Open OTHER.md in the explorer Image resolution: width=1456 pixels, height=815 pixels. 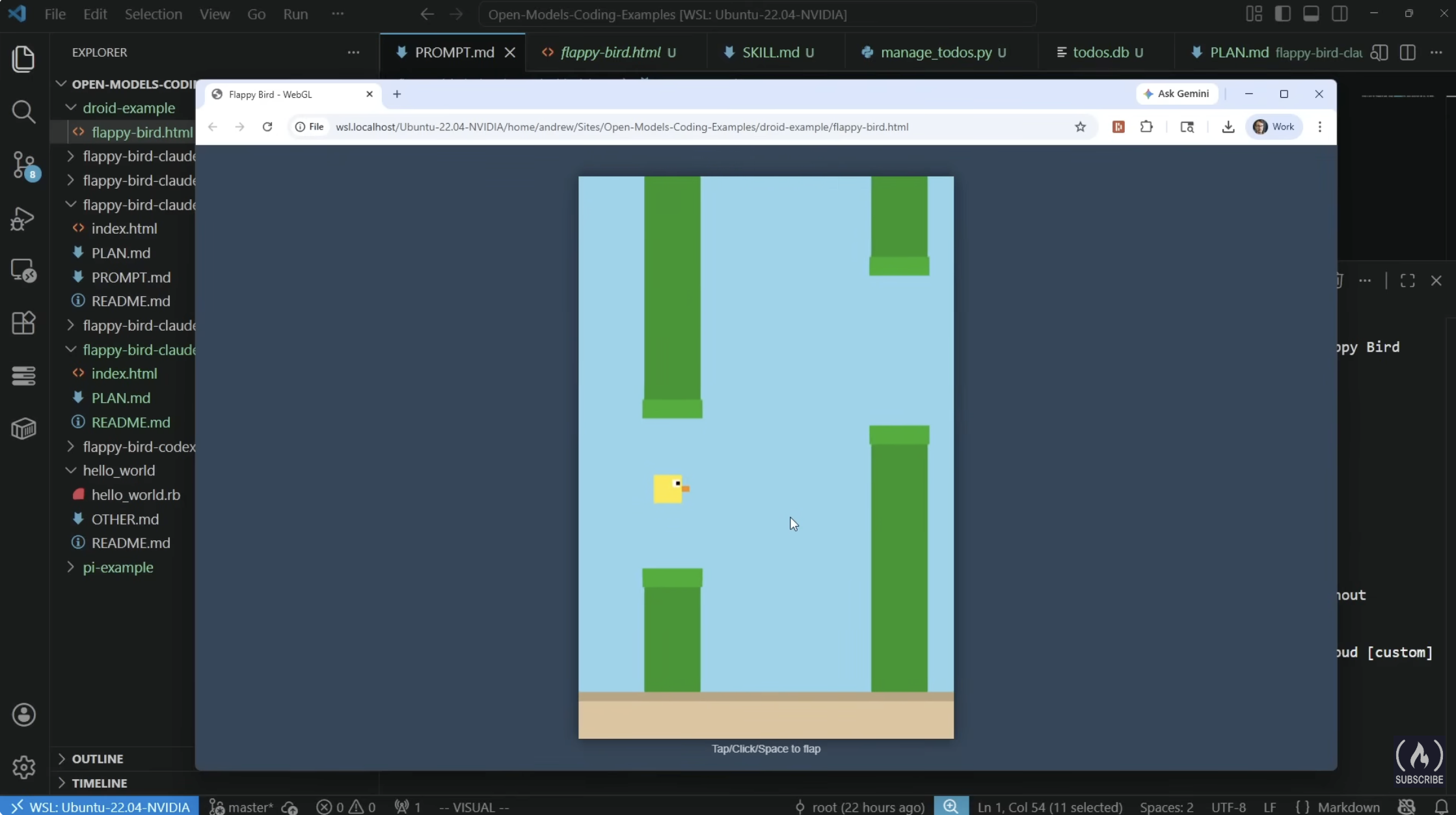pos(125,519)
